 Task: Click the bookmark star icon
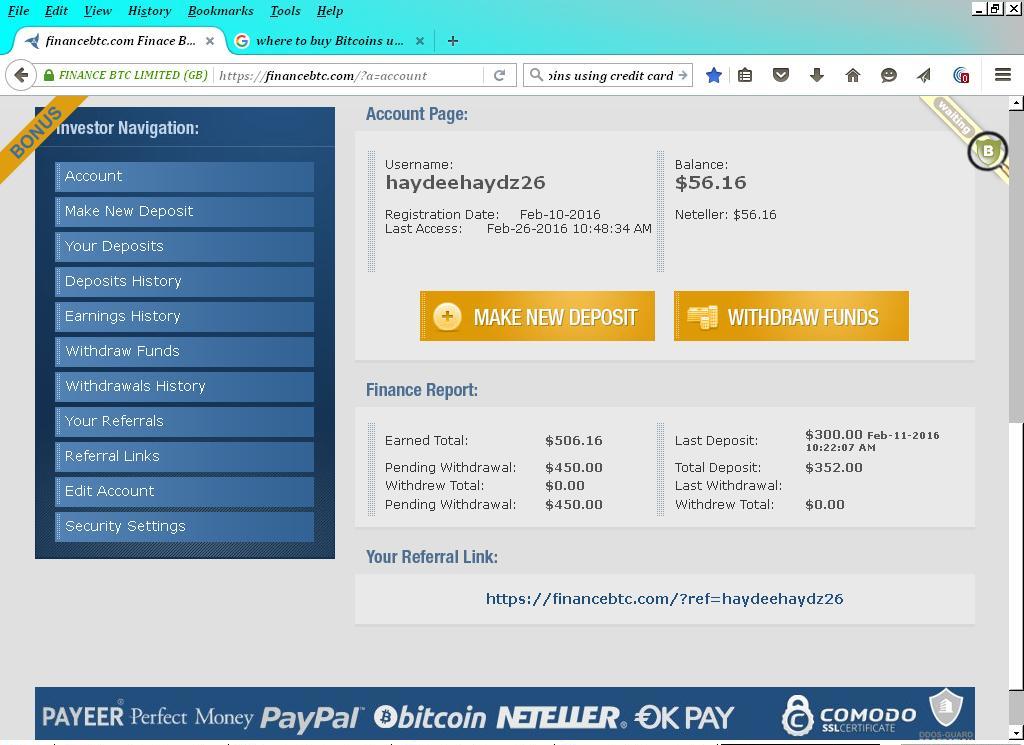click(714, 75)
